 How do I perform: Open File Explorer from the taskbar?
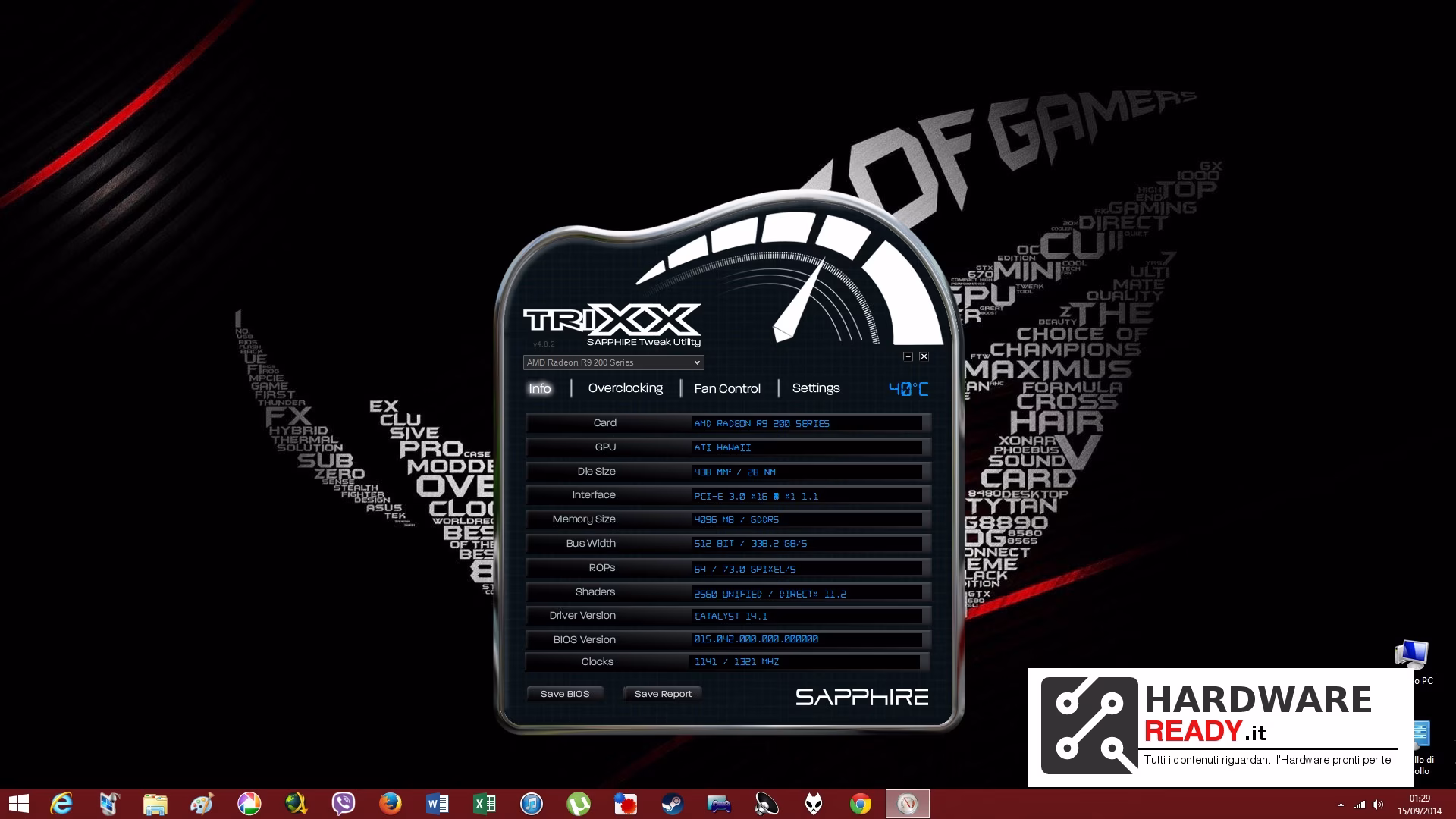click(x=155, y=804)
